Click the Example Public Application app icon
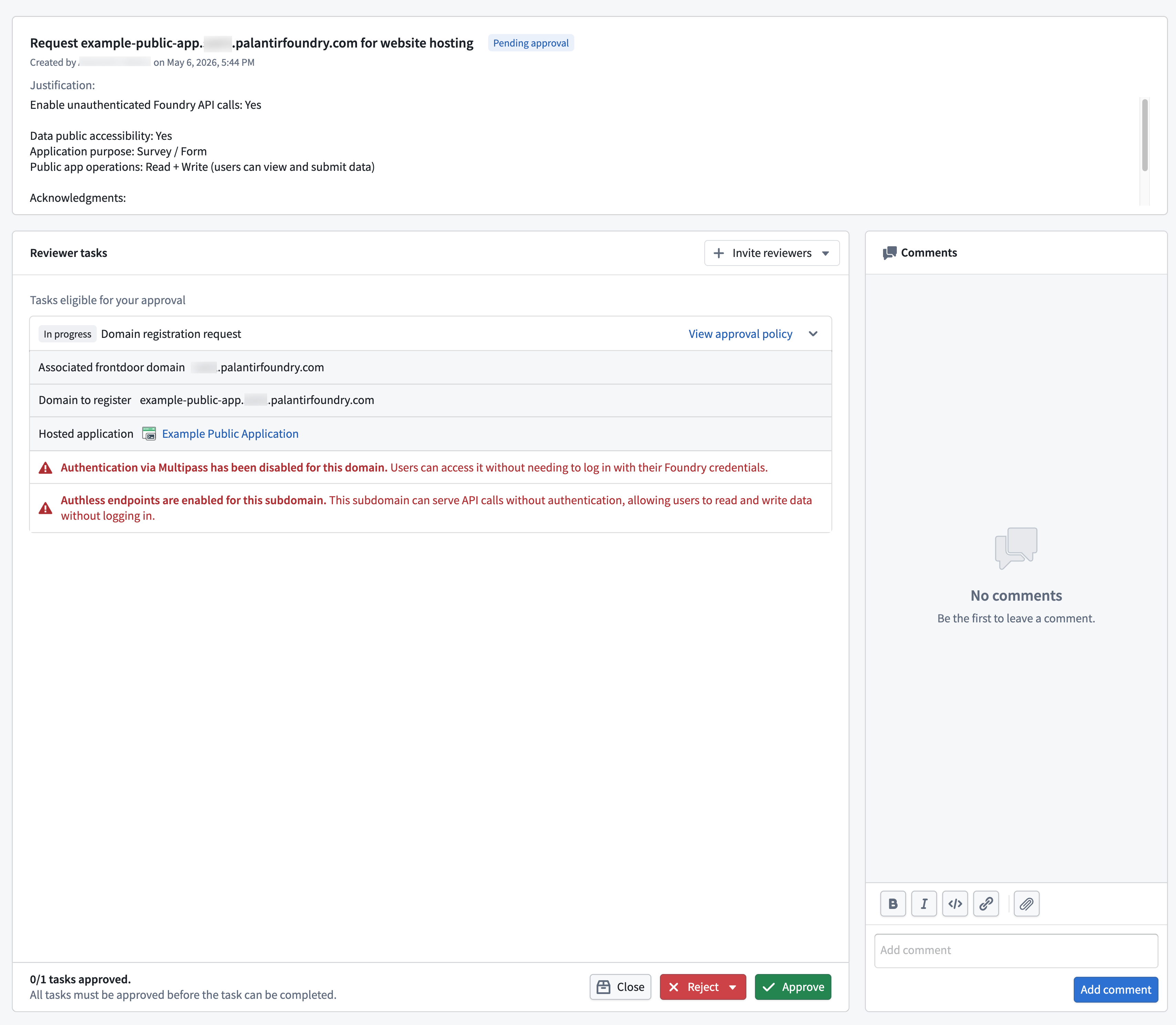This screenshot has height=1025, width=1176. (x=149, y=434)
